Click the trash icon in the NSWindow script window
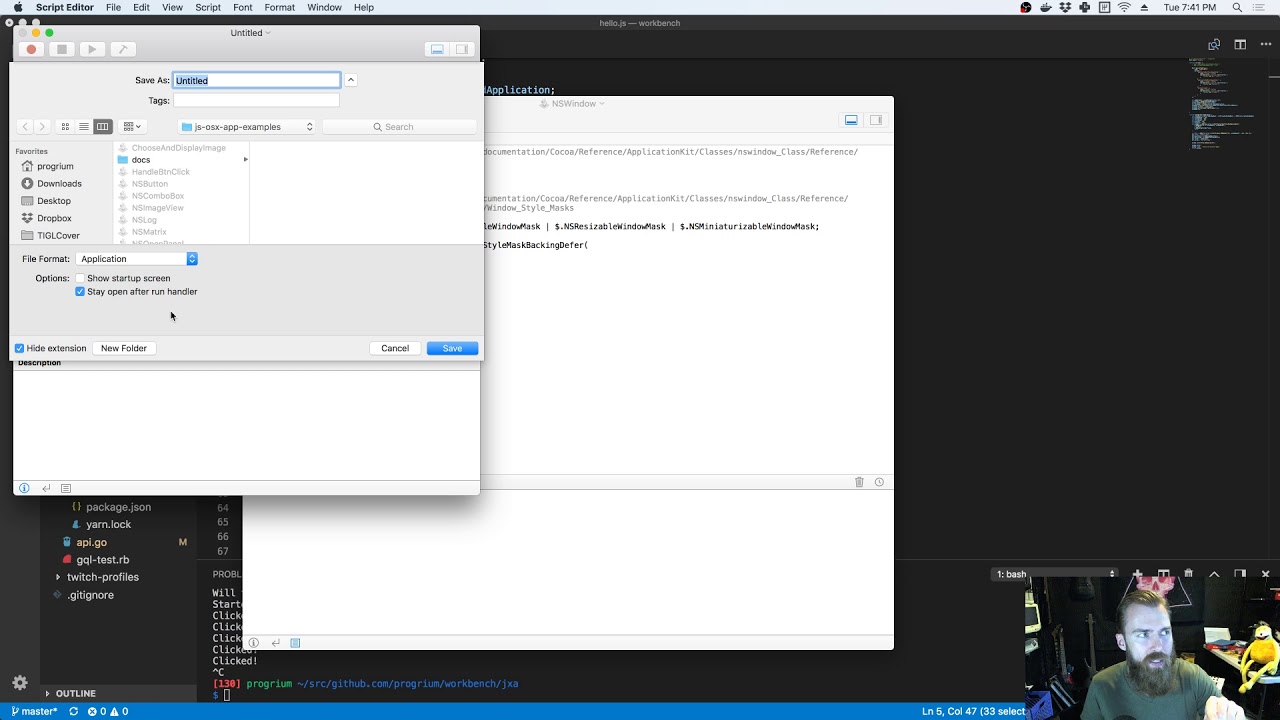This screenshot has width=1280, height=720. pyautogui.click(x=859, y=482)
